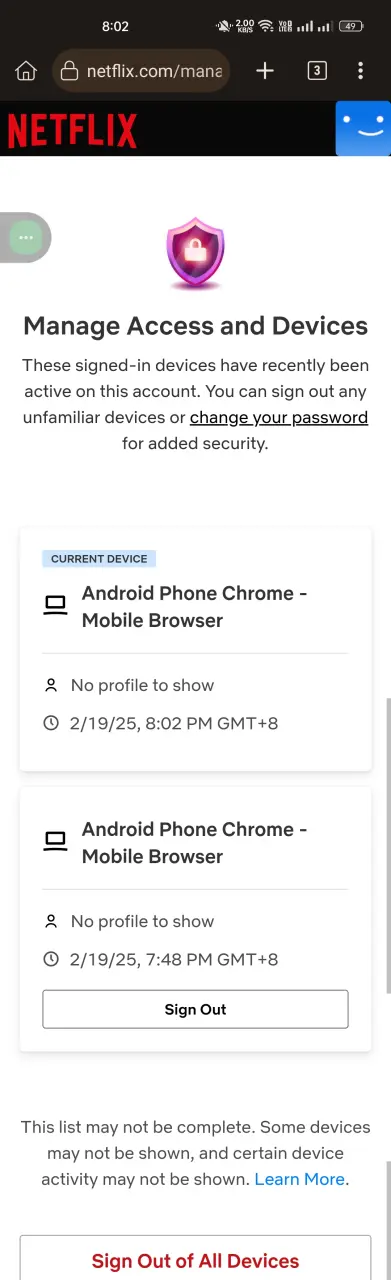Click the pink shield lock image

click(195, 255)
